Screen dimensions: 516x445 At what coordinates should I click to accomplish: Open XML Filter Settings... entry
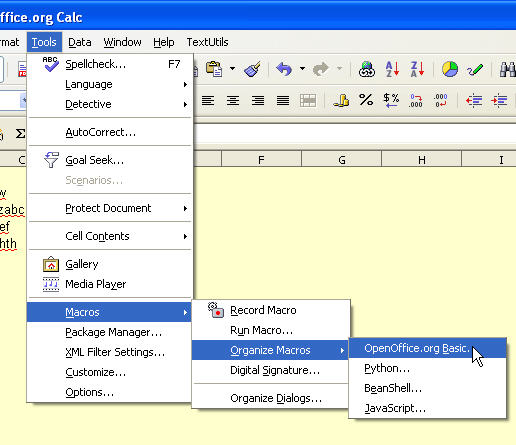coord(110,352)
